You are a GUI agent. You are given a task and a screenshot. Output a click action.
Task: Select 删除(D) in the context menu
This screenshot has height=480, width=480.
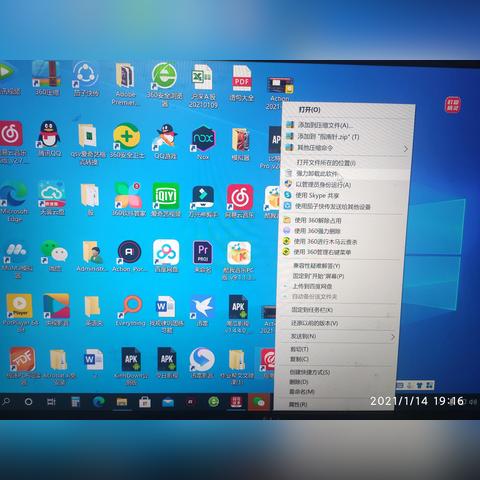(298, 382)
